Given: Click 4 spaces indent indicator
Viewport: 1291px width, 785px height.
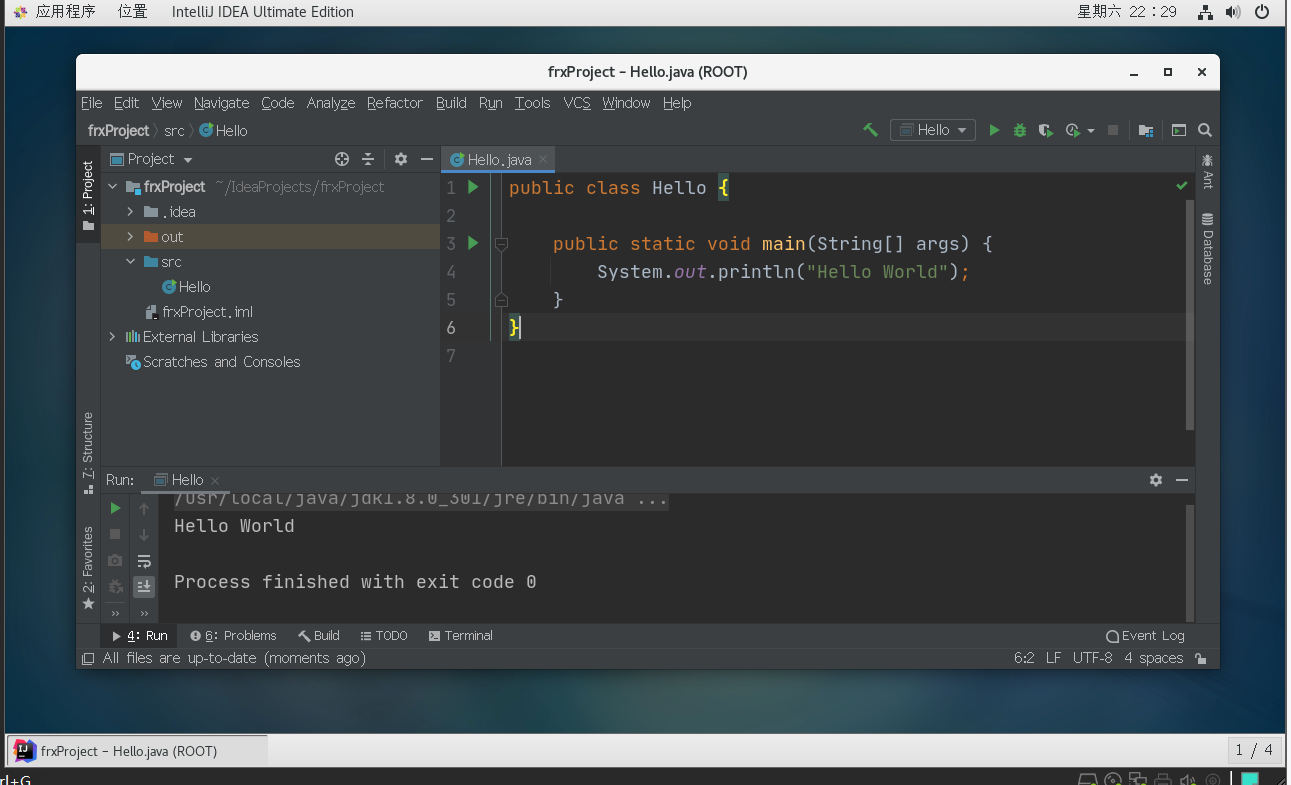Looking at the screenshot, I should point(1153,658).
